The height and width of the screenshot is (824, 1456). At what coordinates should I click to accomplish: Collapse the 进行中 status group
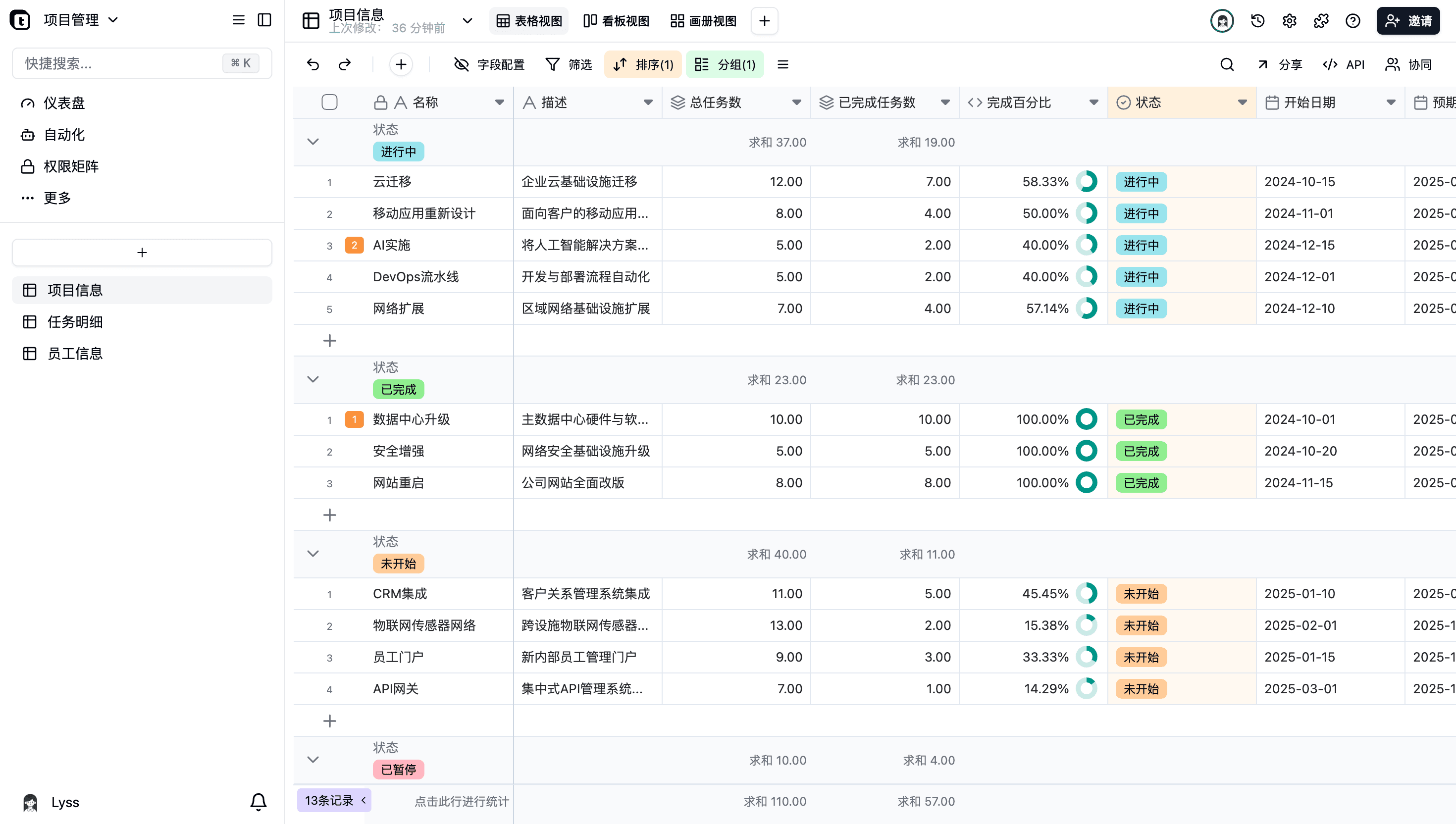tap(312, 142)
